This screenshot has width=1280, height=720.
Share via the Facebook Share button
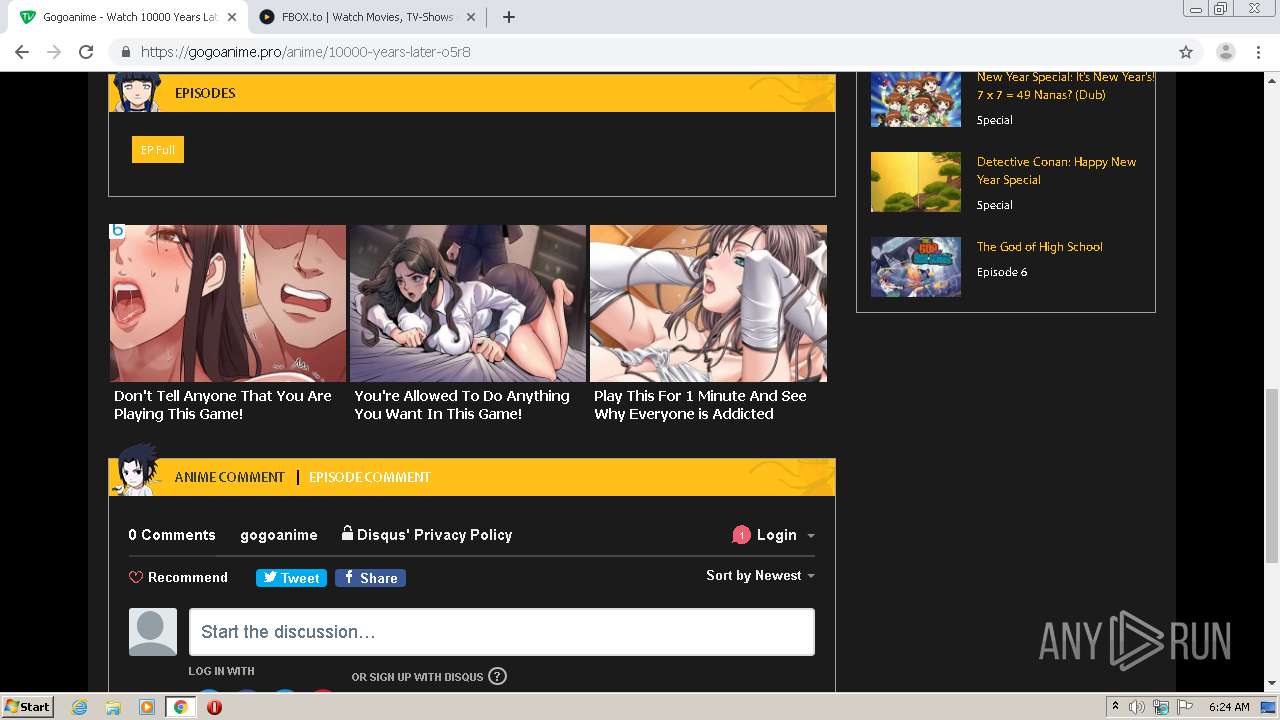[370, 578]
